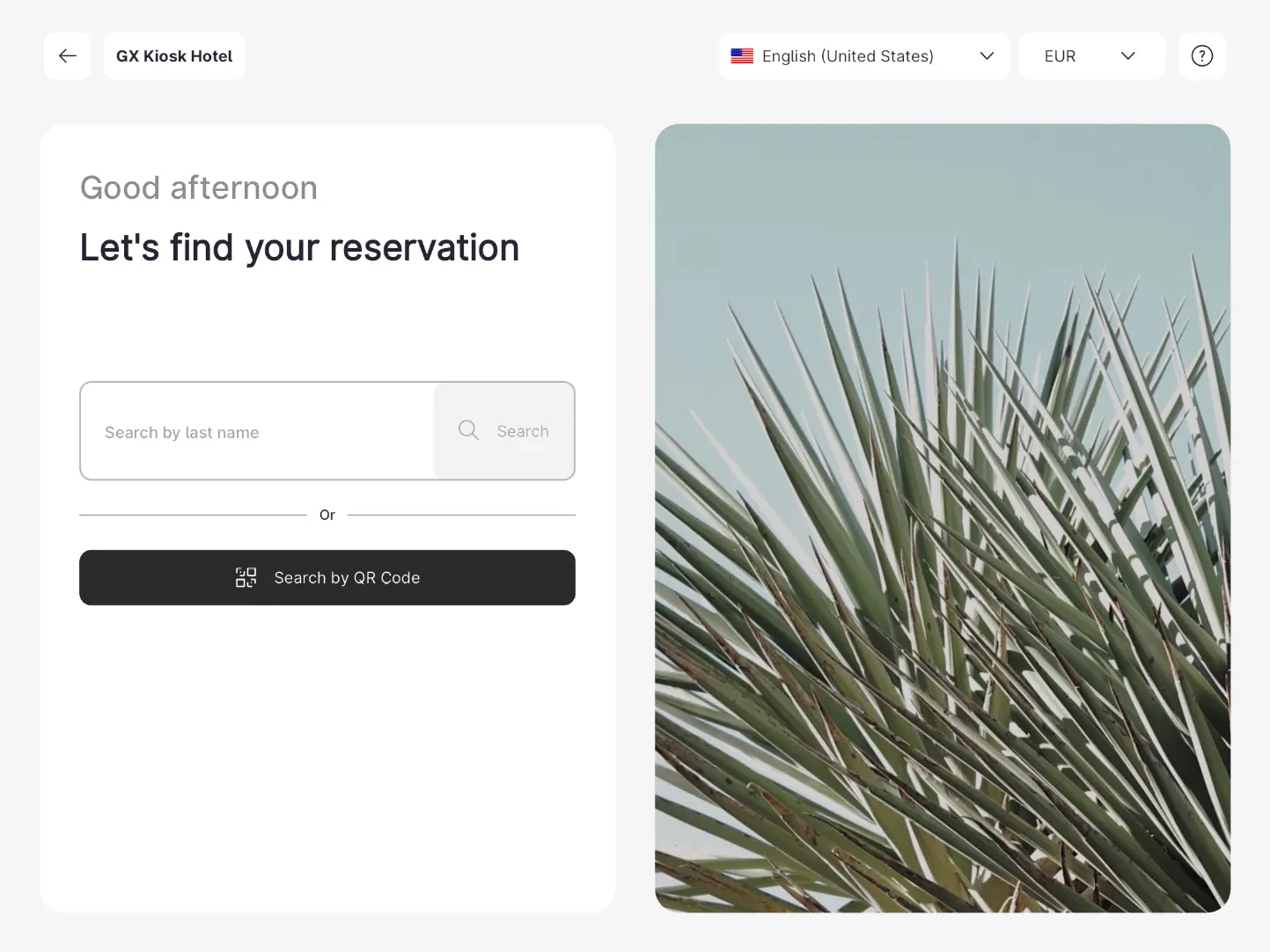Open help via question mark icon
Image resolution: width=1270 pixels, height=952 pixels.
point(1201,56)
